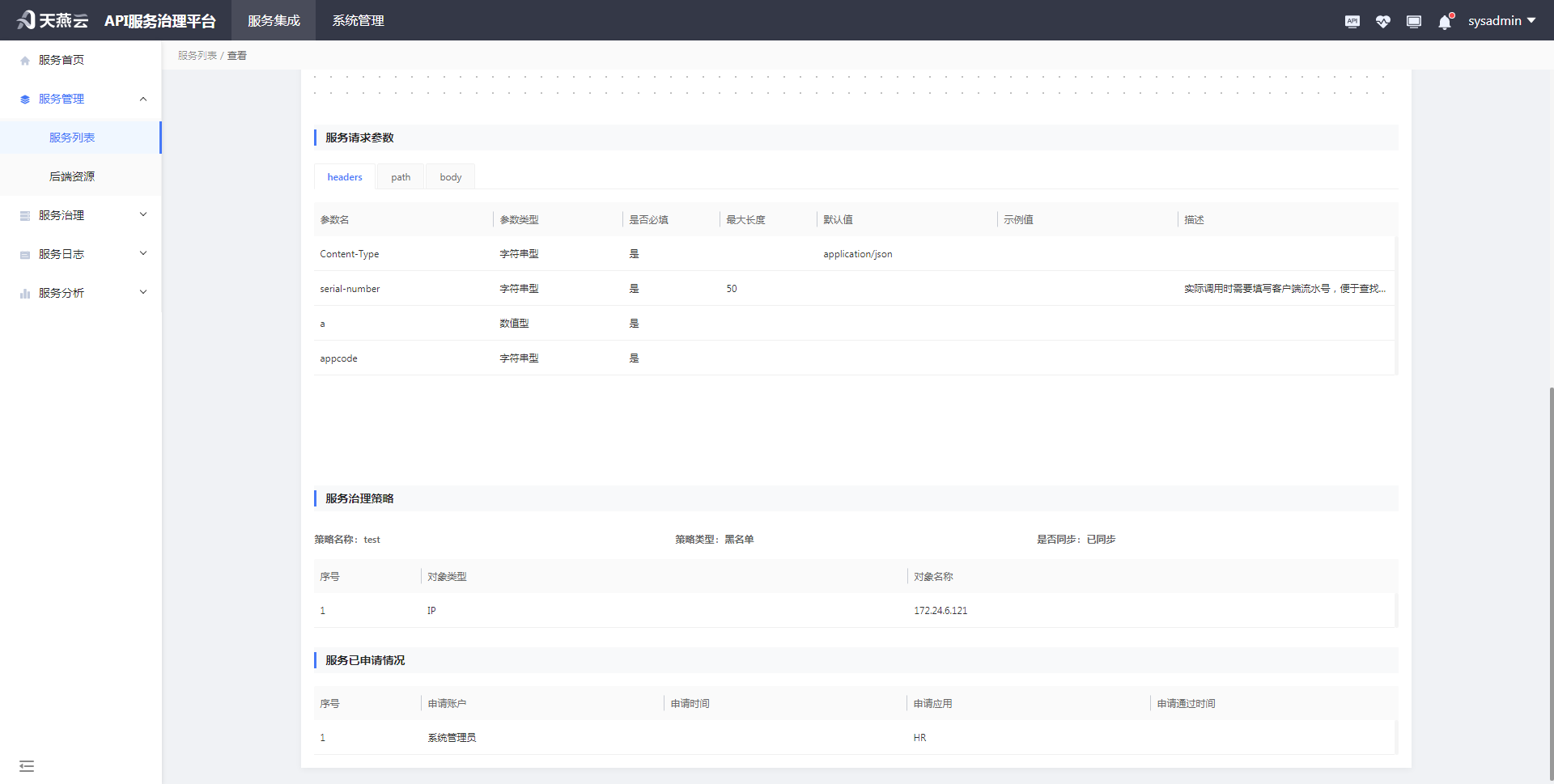Collapse the sidebar with bottom-left toggle icon
Viewport: 1554px width, 784px height.
[x=27, y=765]
